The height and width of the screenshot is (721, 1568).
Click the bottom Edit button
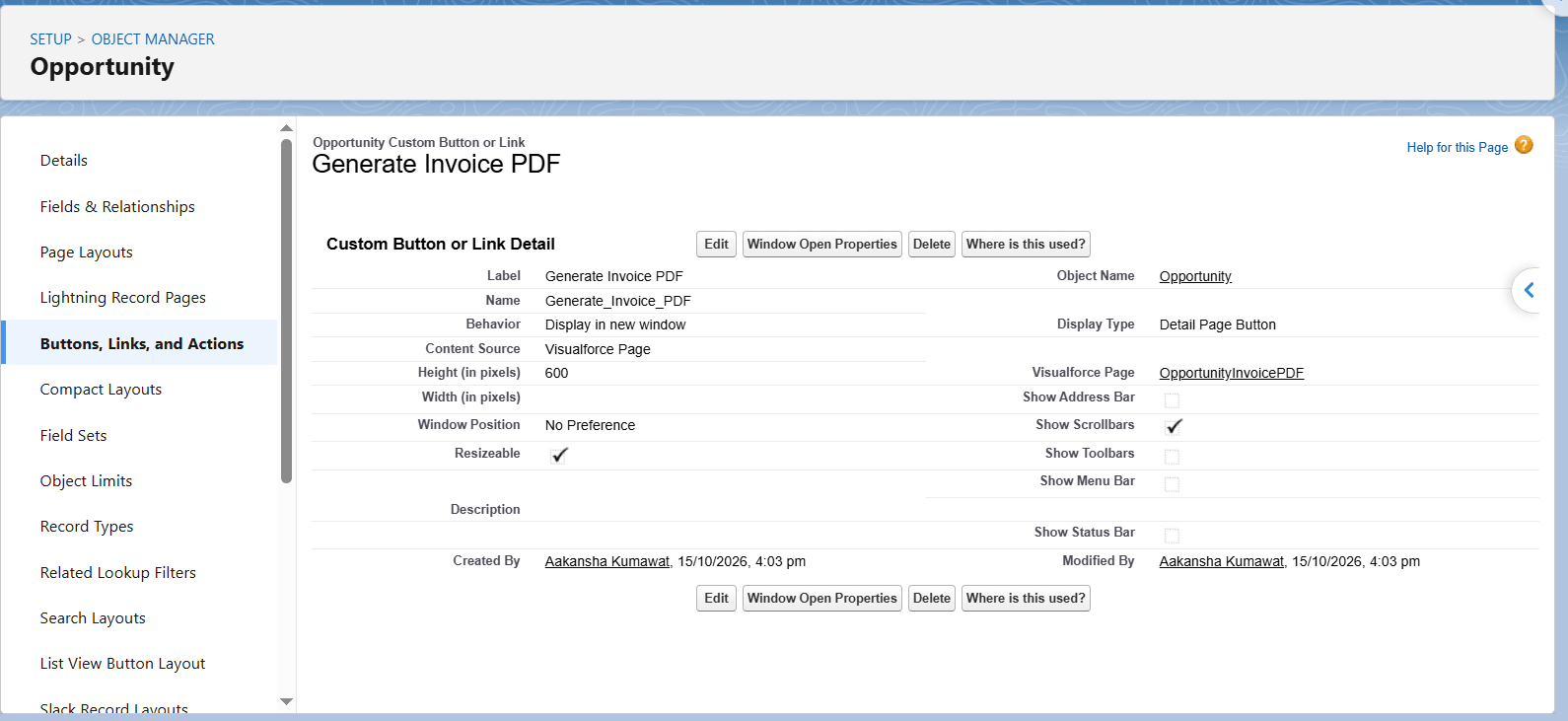(x=716, y=598)
